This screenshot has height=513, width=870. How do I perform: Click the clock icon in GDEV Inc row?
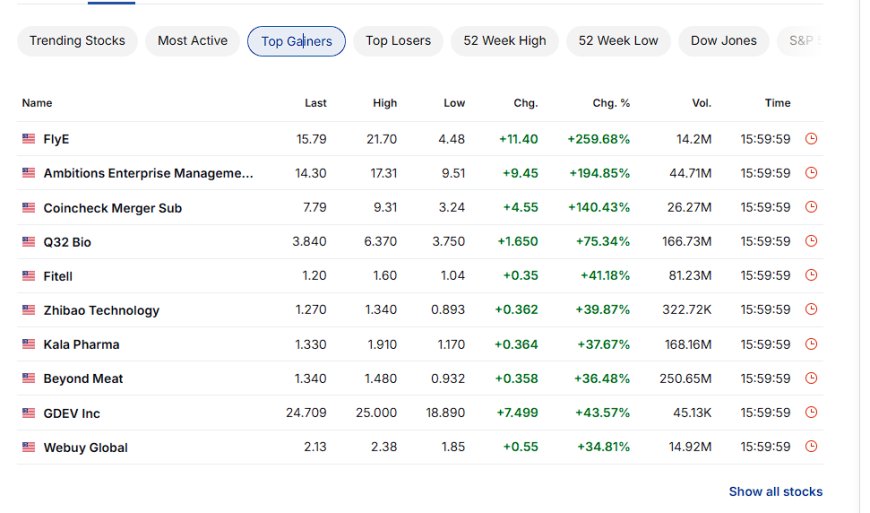pos(811,413)
